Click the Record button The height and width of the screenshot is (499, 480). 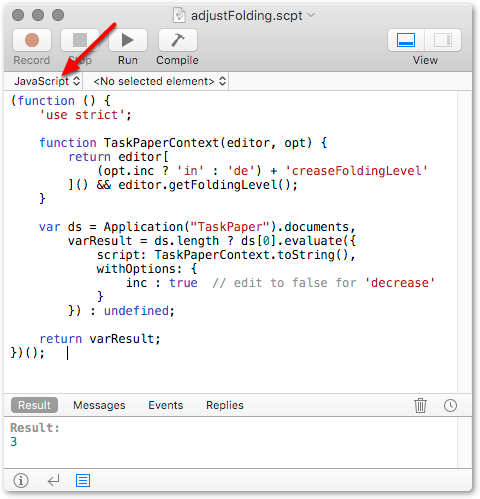click(x=32, y=40)
